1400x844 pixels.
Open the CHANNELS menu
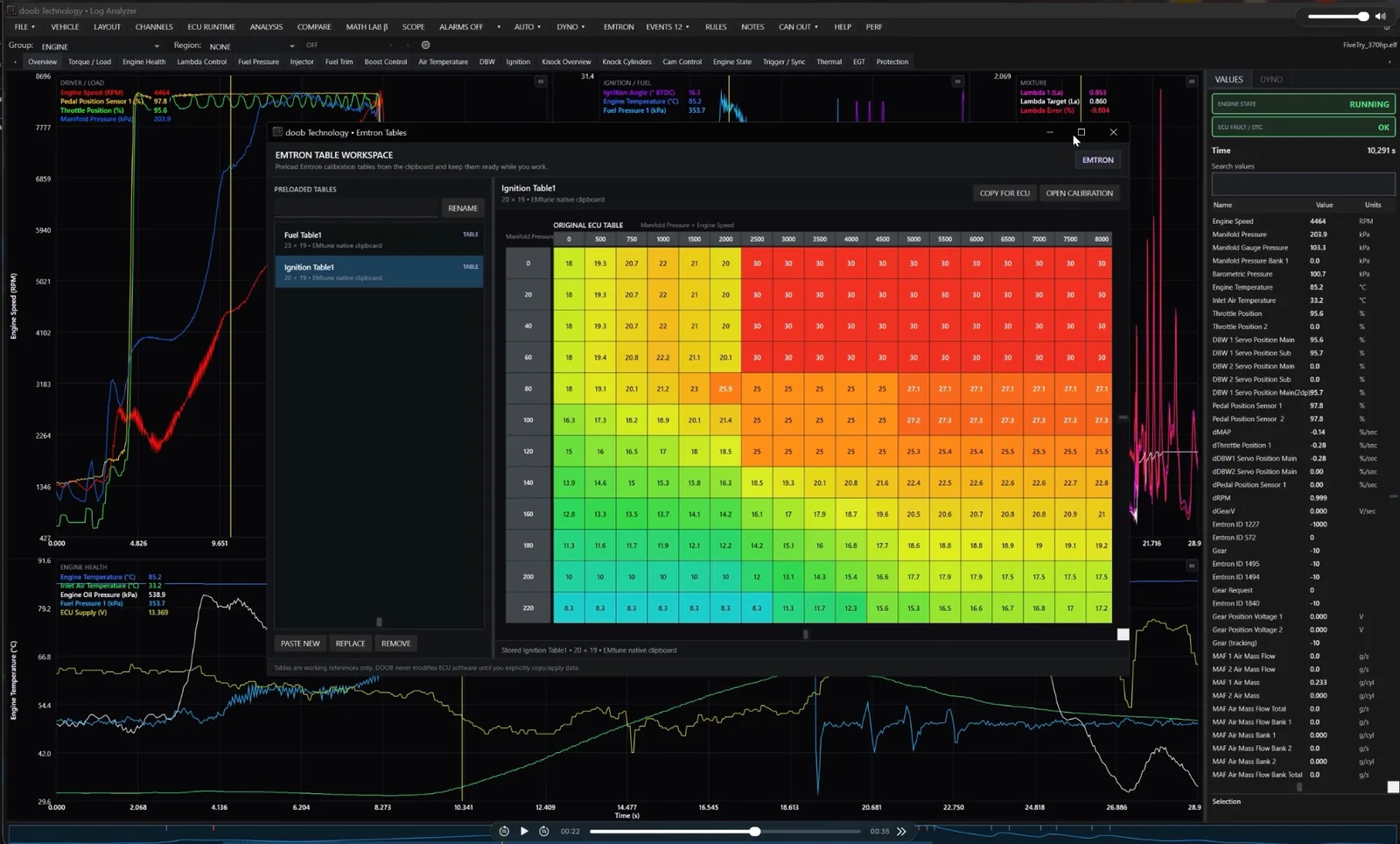click(x=154, y=27)
